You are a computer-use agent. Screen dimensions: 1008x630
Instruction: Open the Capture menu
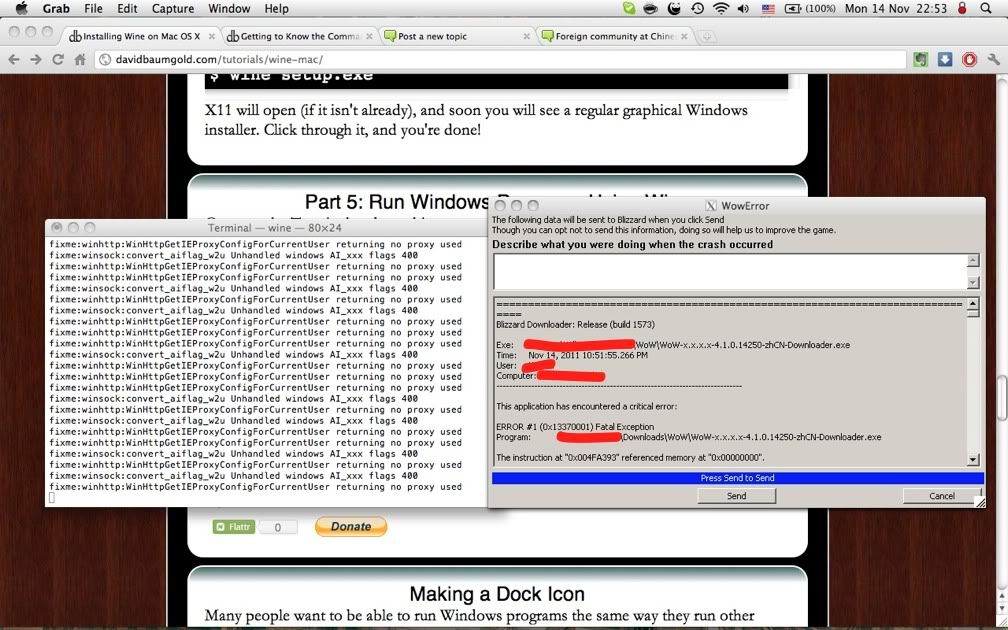173,8
